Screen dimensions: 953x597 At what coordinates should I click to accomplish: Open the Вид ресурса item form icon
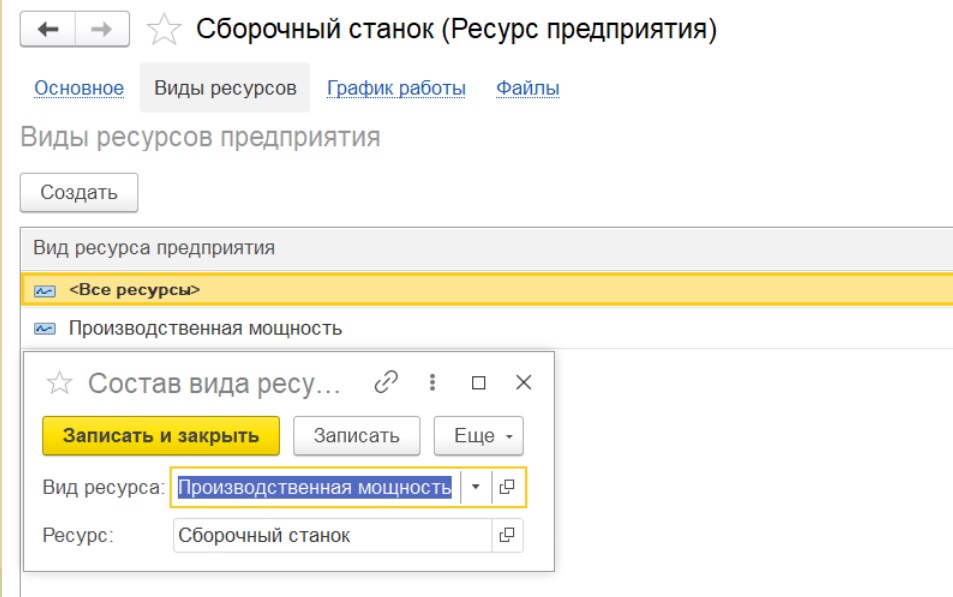click(x=507, y=487)
